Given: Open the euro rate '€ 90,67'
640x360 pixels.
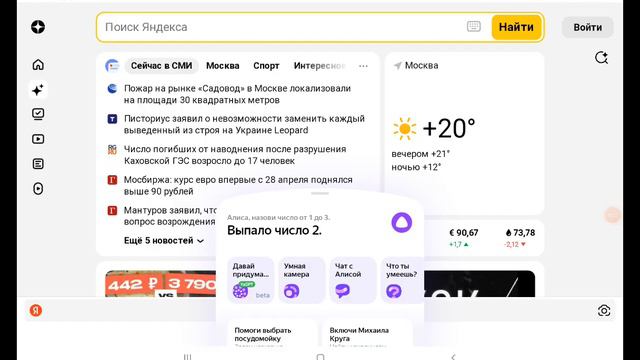Looking at the screenshot, I should click(x=463, y=233).
